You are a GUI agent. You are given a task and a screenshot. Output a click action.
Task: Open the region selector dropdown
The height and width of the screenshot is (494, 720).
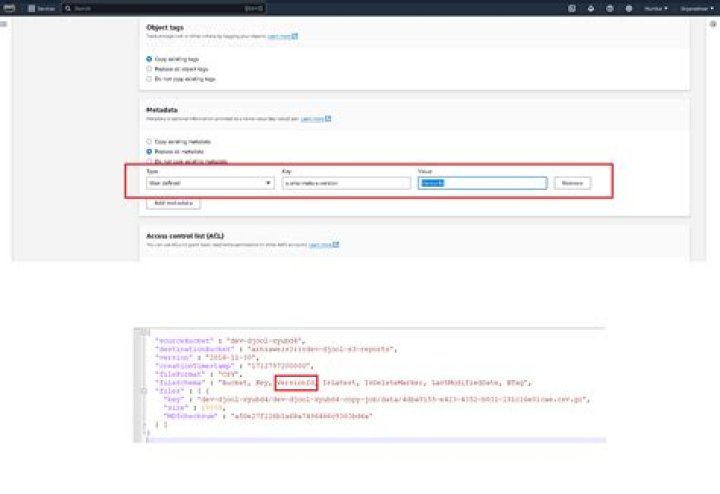656,8
